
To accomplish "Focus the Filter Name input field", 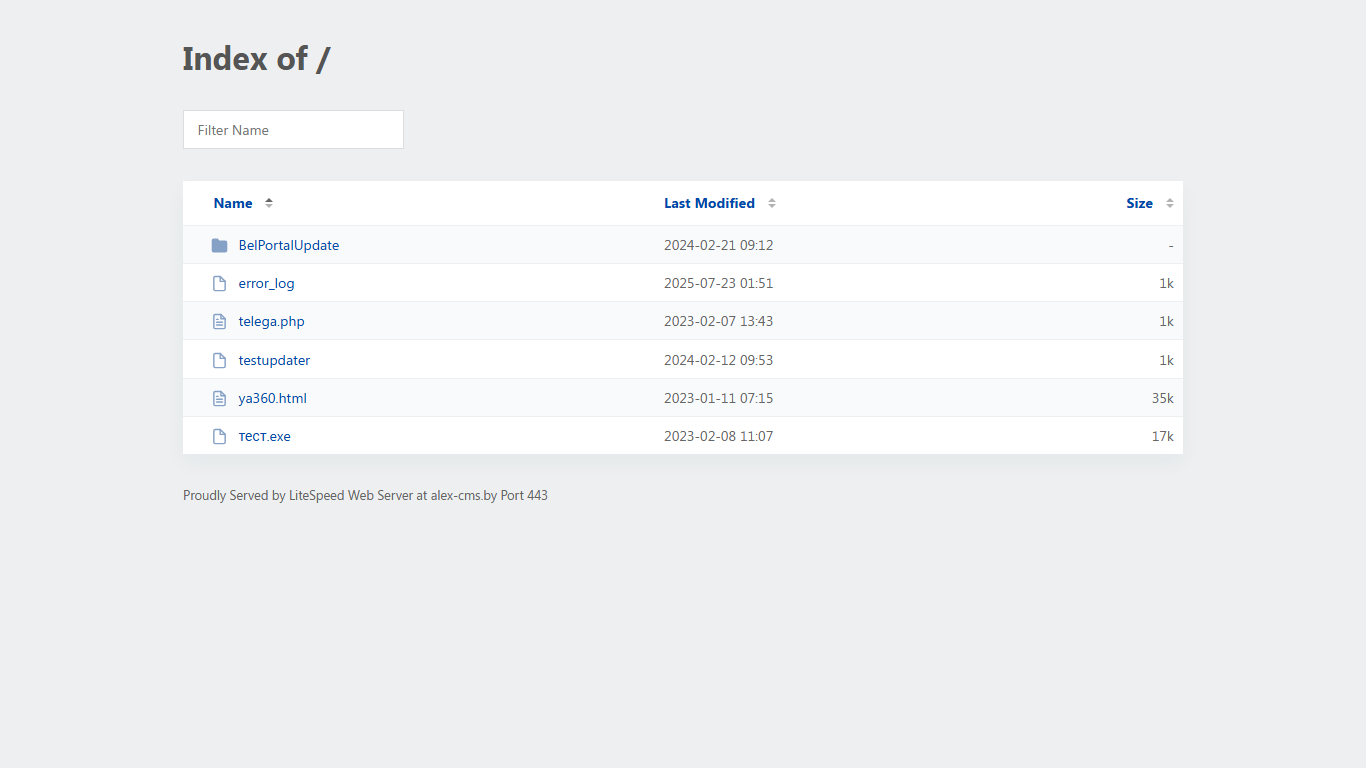I will (x=293, y=130).
